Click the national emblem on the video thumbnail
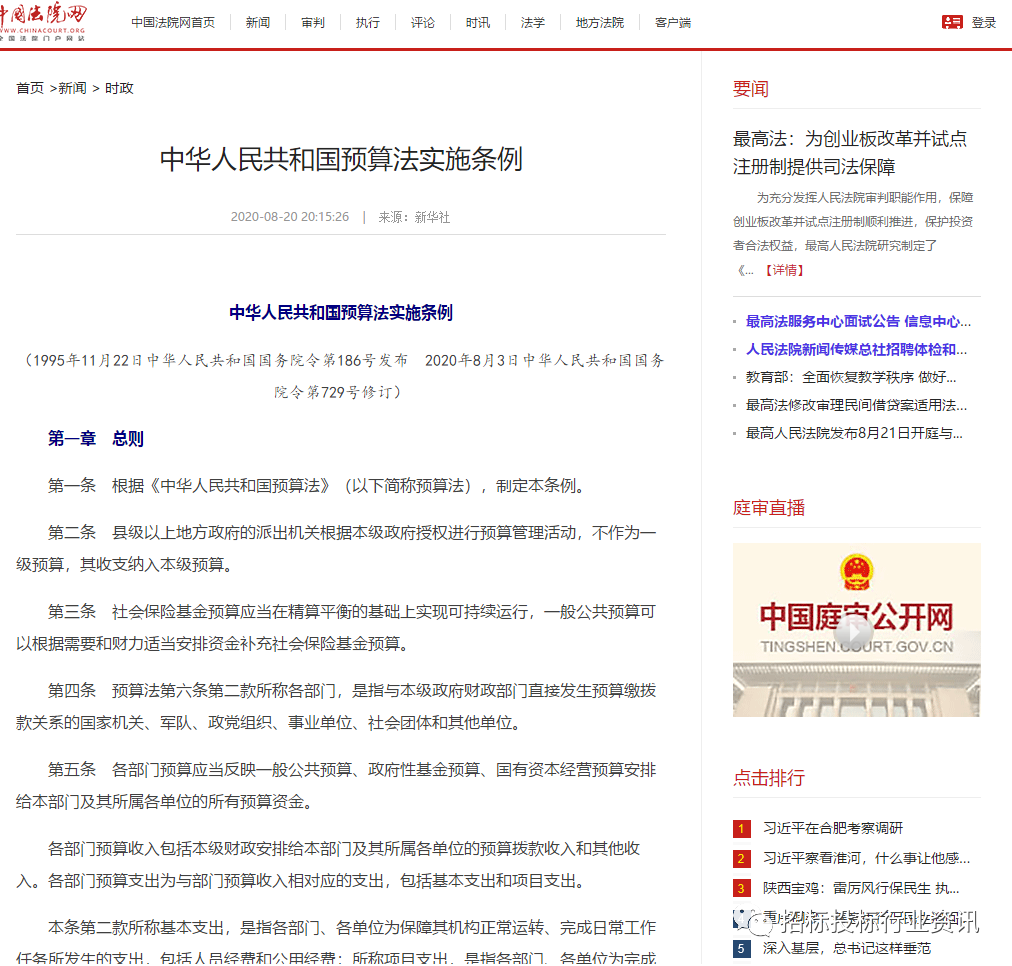Image resolution: width=1012 pixels, height=966 pixels. click(x=855, y=573)
